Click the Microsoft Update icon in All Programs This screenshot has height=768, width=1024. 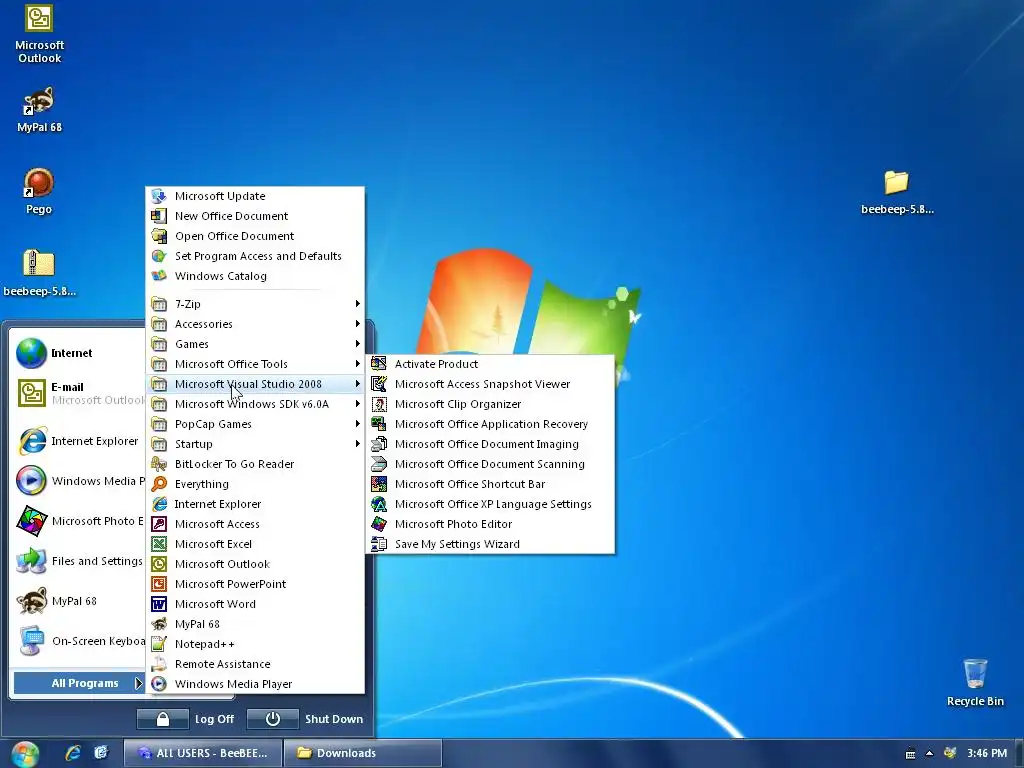[x=159, y=196]
